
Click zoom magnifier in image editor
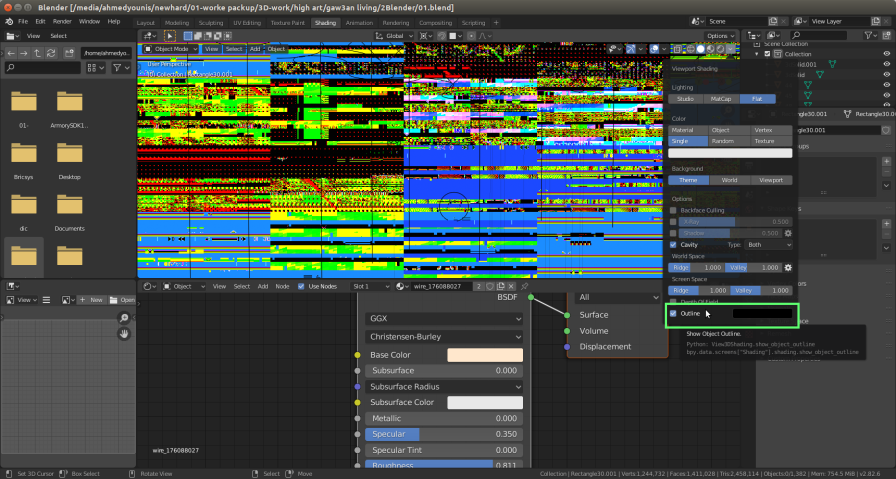pos(124,318)
